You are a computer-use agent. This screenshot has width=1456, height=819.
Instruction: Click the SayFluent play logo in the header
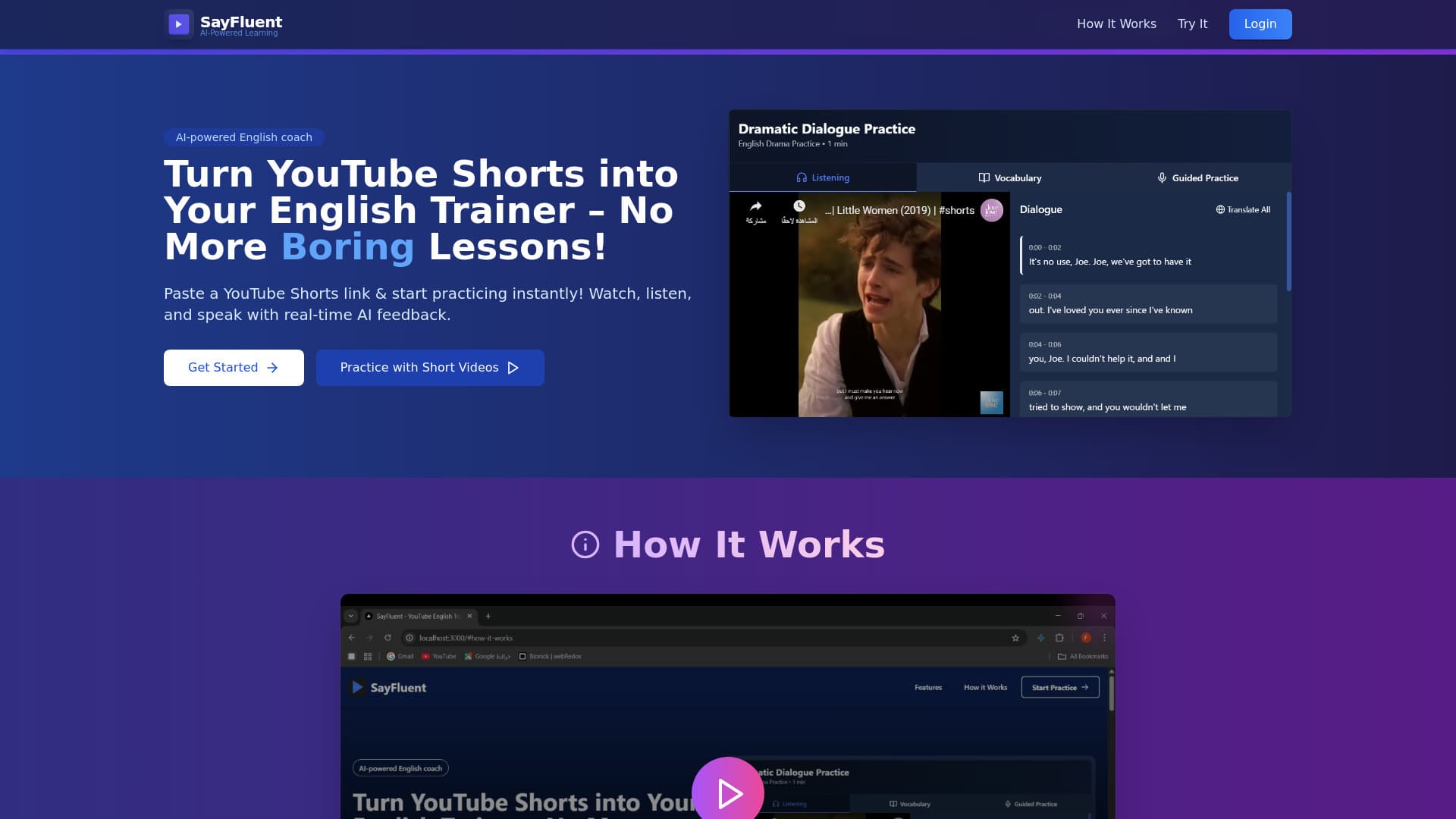[x=179, y=24]
